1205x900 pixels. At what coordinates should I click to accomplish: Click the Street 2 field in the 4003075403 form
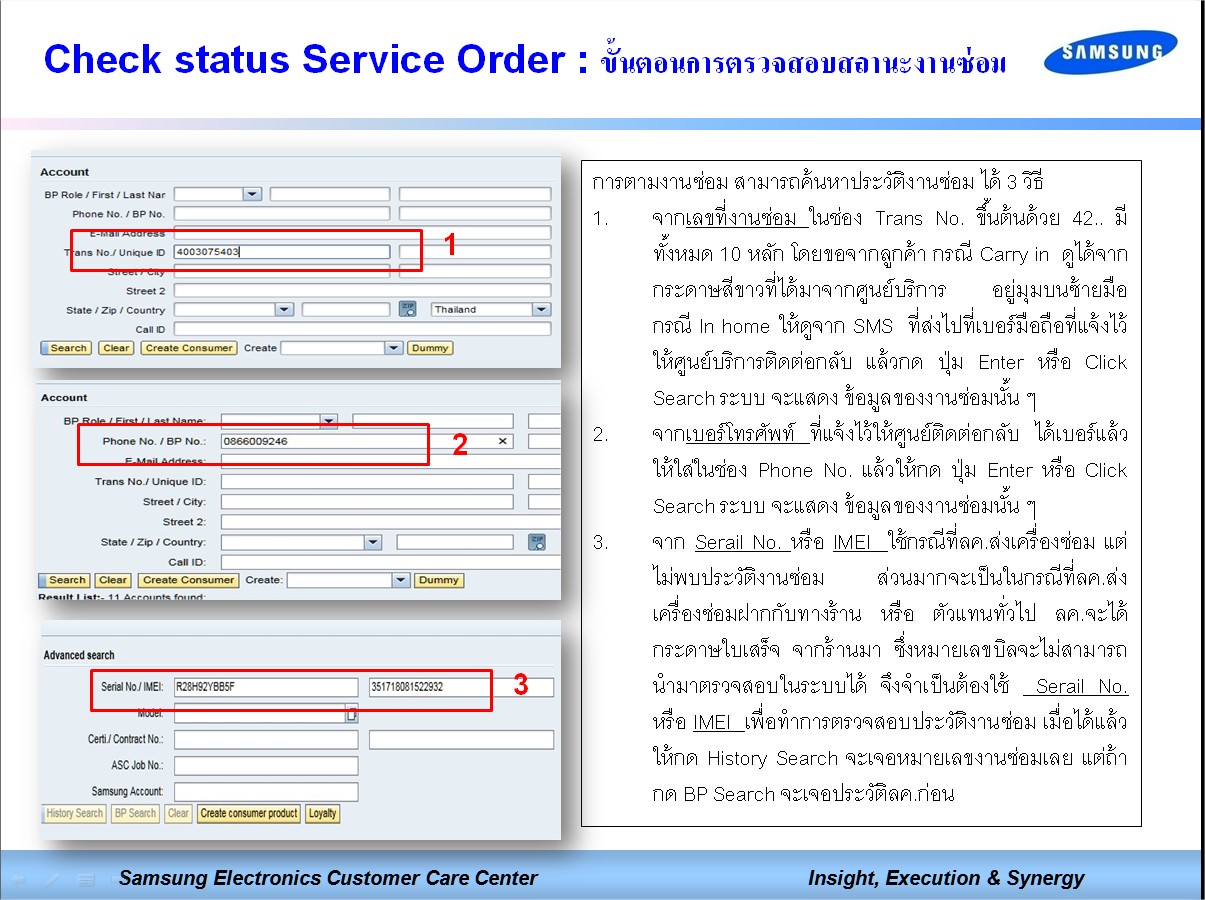tap(362, 291)
